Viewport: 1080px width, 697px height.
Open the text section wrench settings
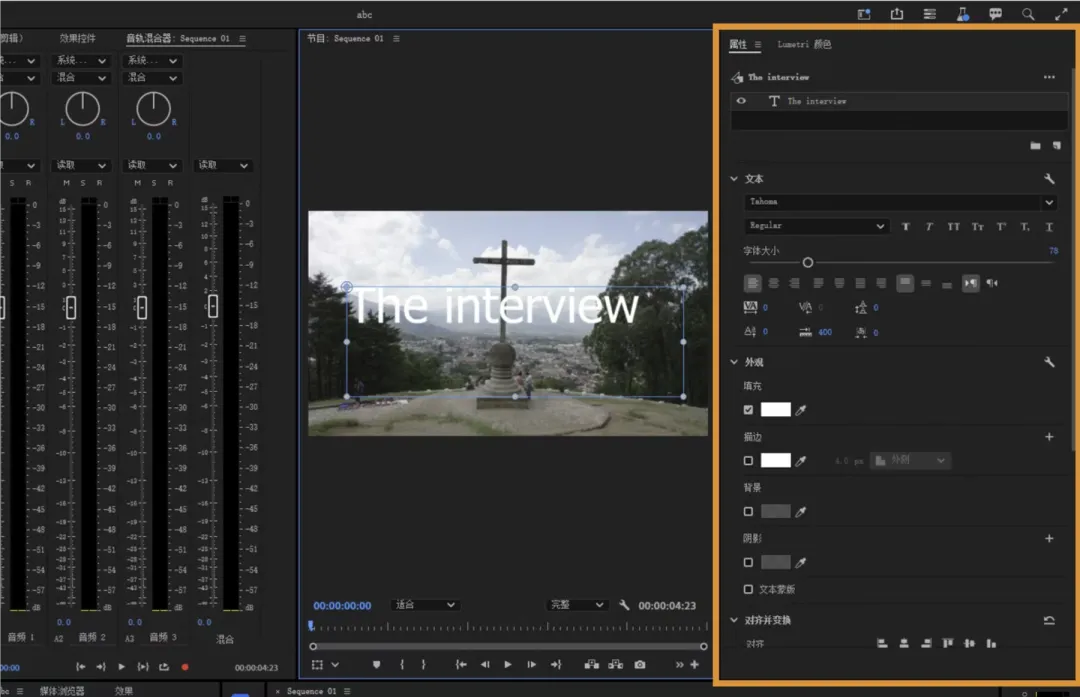click(1049, 179)
